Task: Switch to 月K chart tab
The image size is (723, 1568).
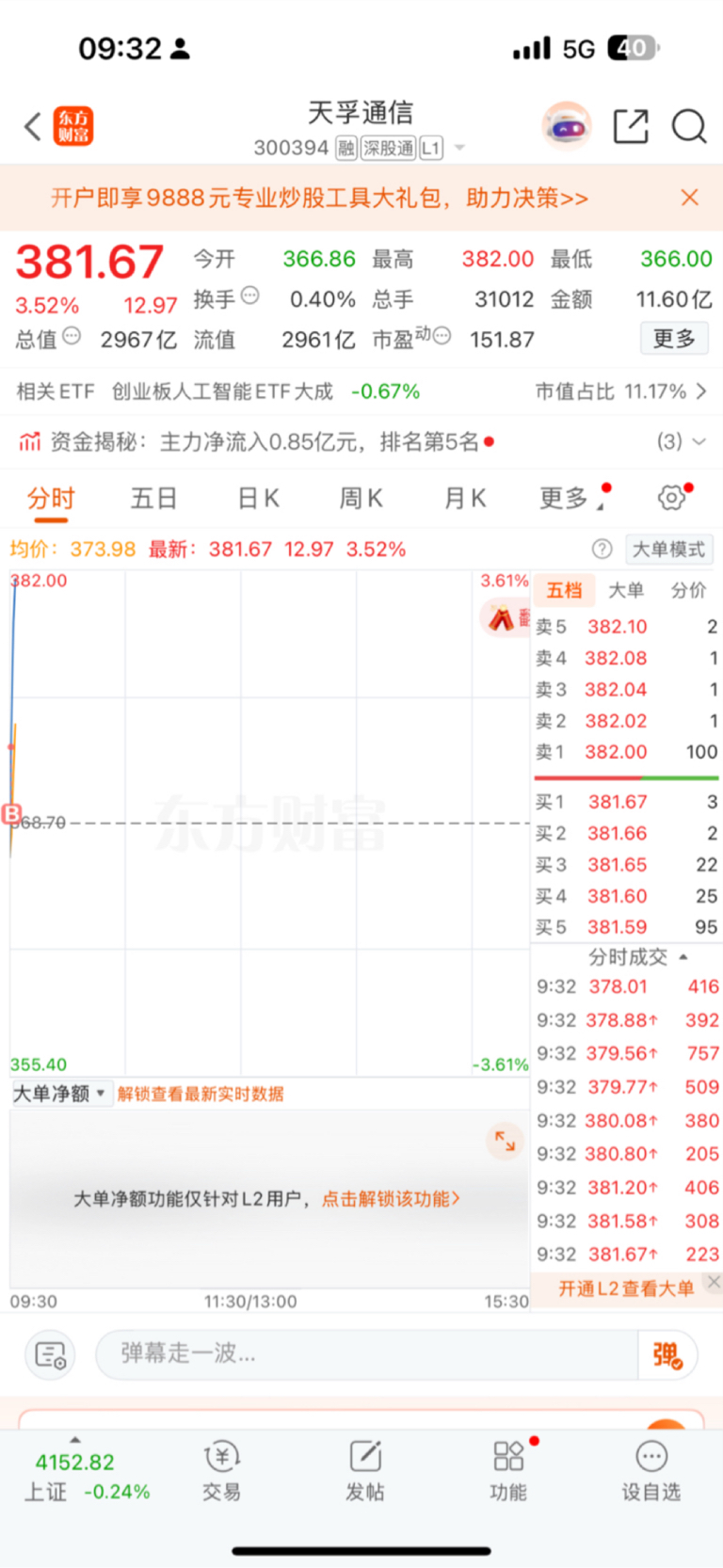Action: 465,499
